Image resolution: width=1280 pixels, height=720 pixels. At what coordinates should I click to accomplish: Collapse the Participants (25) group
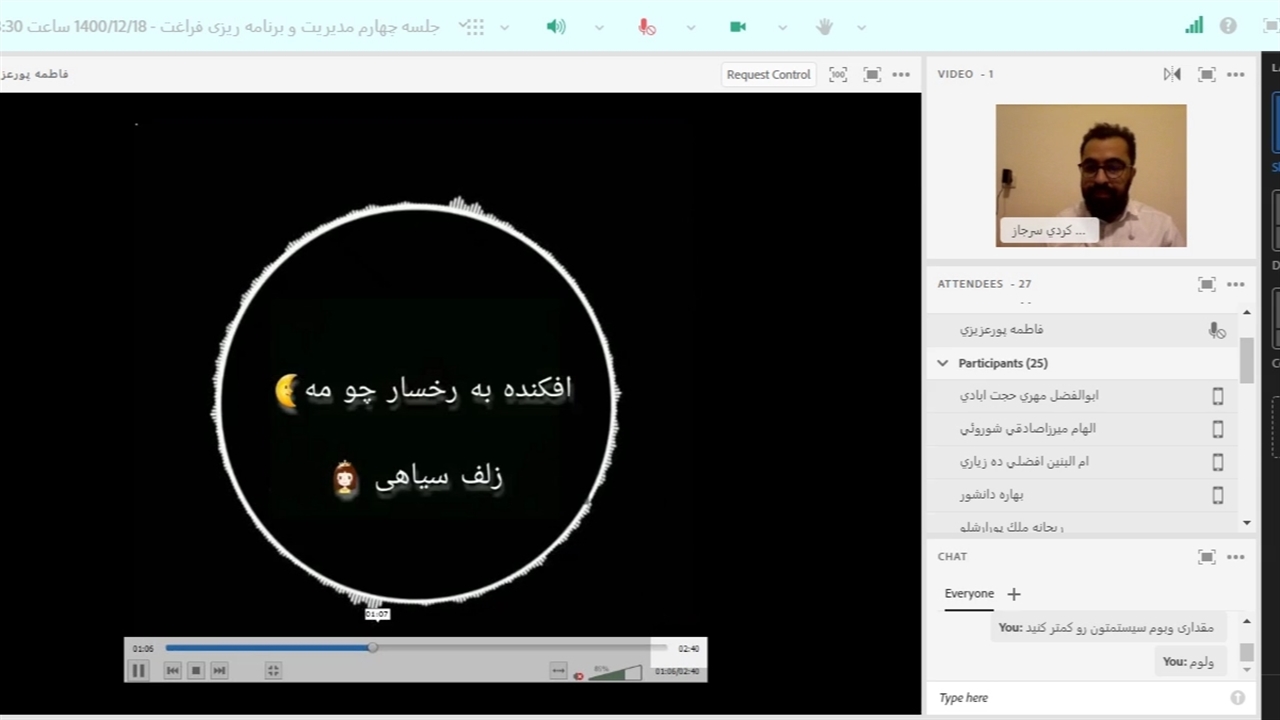pos(942,363)
